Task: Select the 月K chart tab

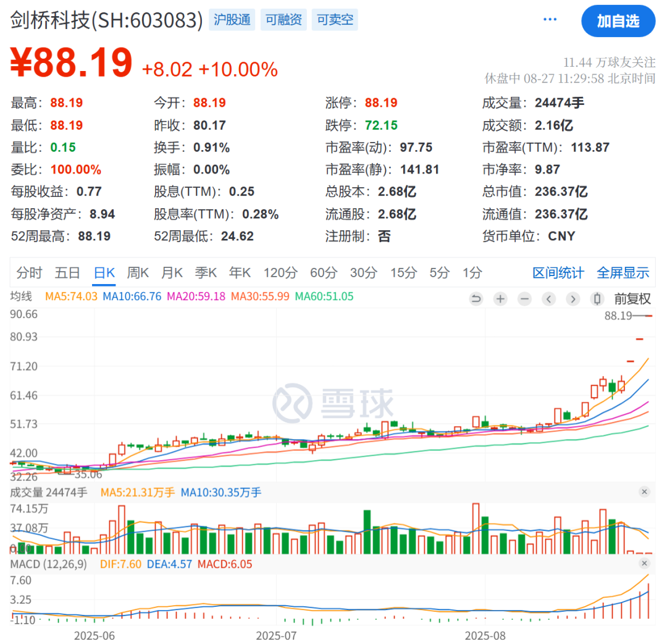Action: 172,272
